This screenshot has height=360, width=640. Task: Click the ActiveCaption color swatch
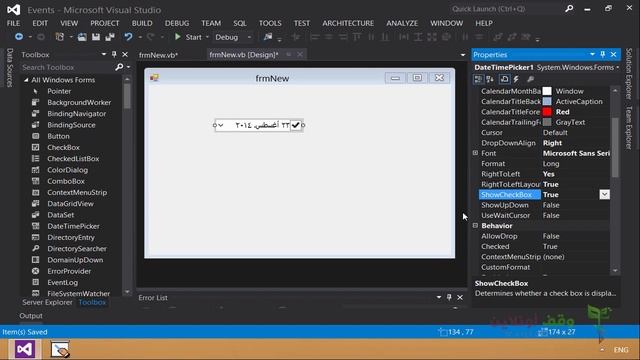coord(547,101)
